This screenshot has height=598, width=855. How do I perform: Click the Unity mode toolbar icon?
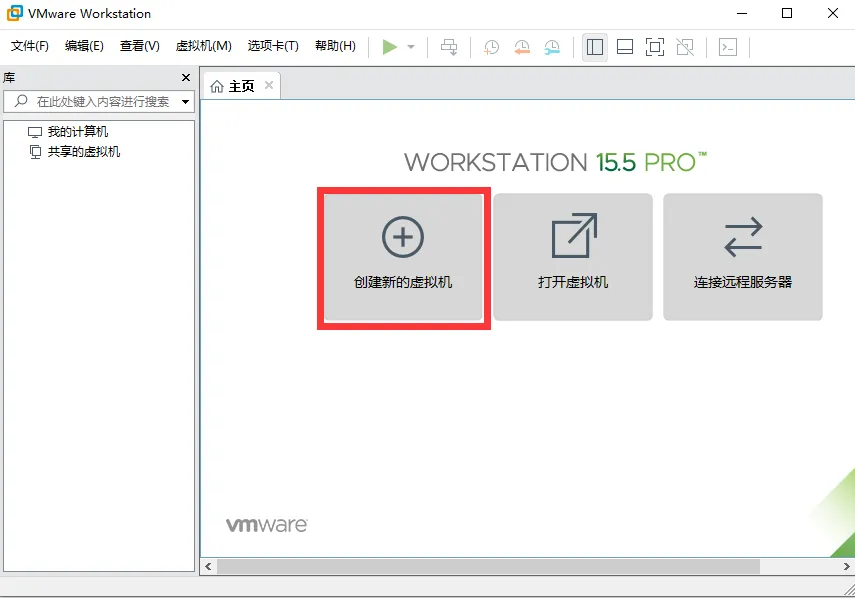(x=685, y=47)
